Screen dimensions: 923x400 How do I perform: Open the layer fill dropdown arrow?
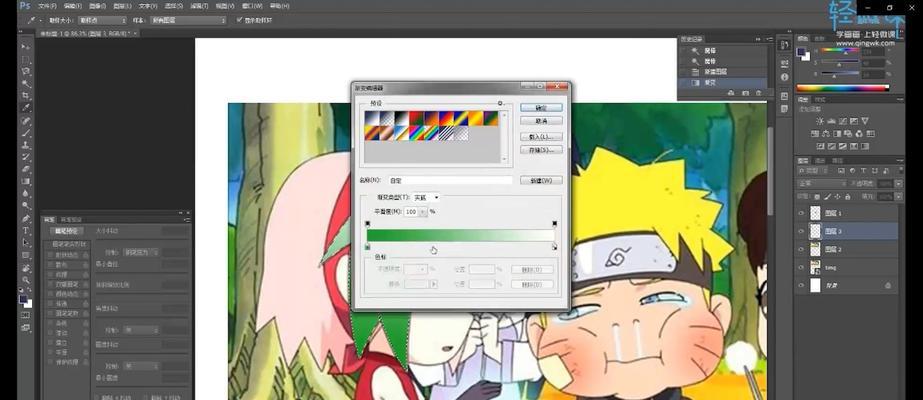(x=898, y=196)
